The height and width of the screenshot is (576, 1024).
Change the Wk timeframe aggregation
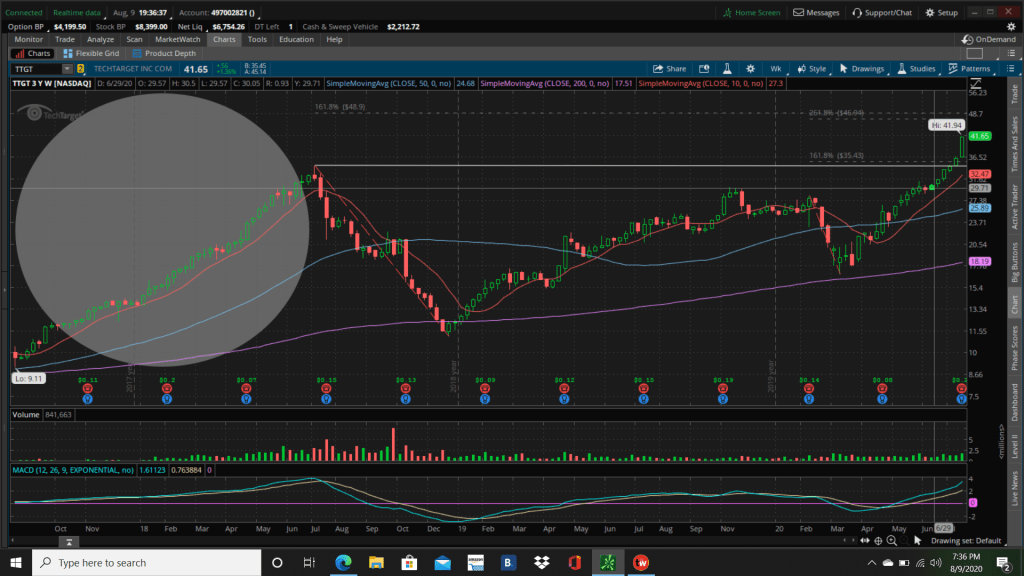click(x=775, y=69)
